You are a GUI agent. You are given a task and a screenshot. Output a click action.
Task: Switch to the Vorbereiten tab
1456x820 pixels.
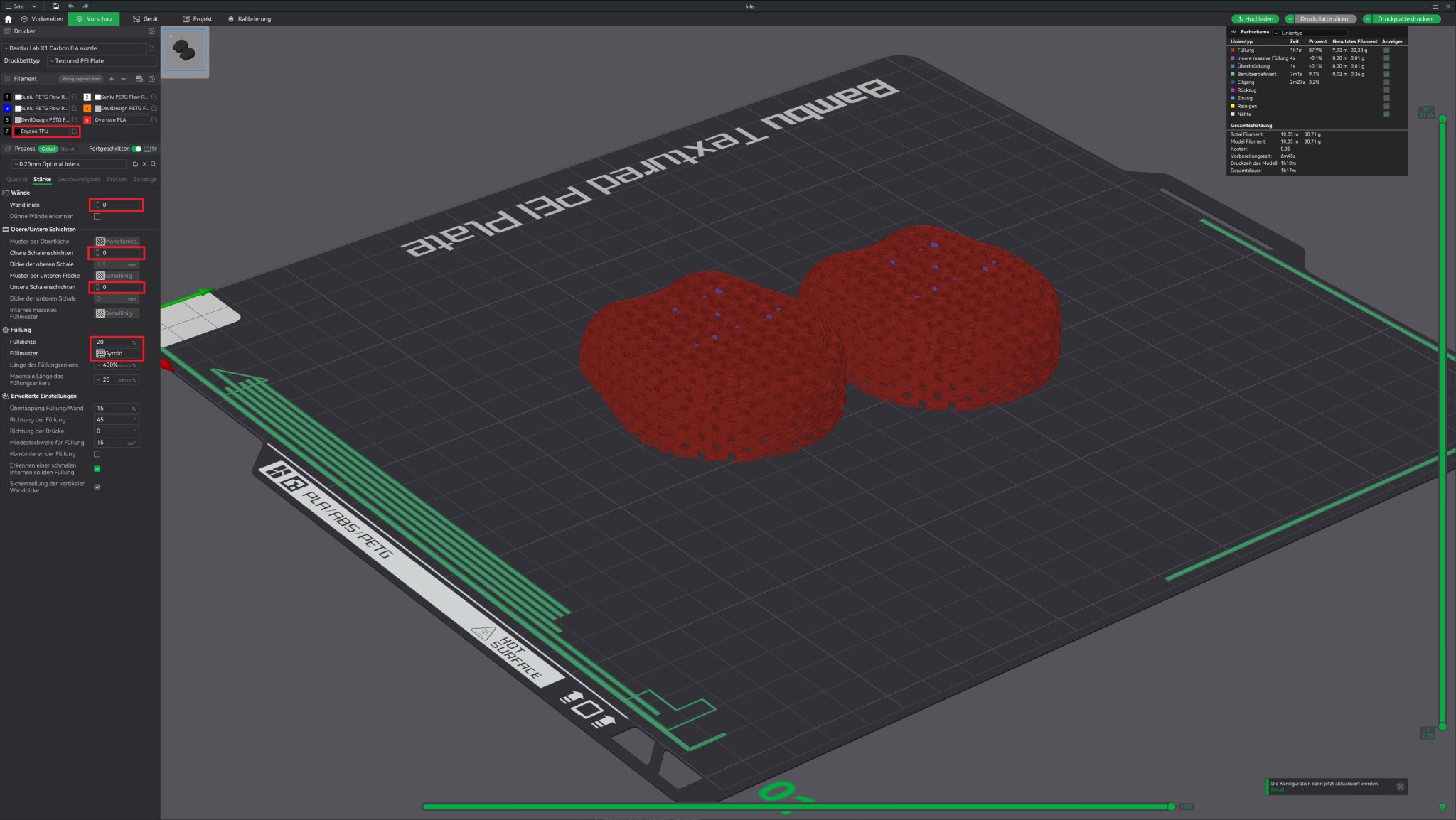click(x=43, y=19)
